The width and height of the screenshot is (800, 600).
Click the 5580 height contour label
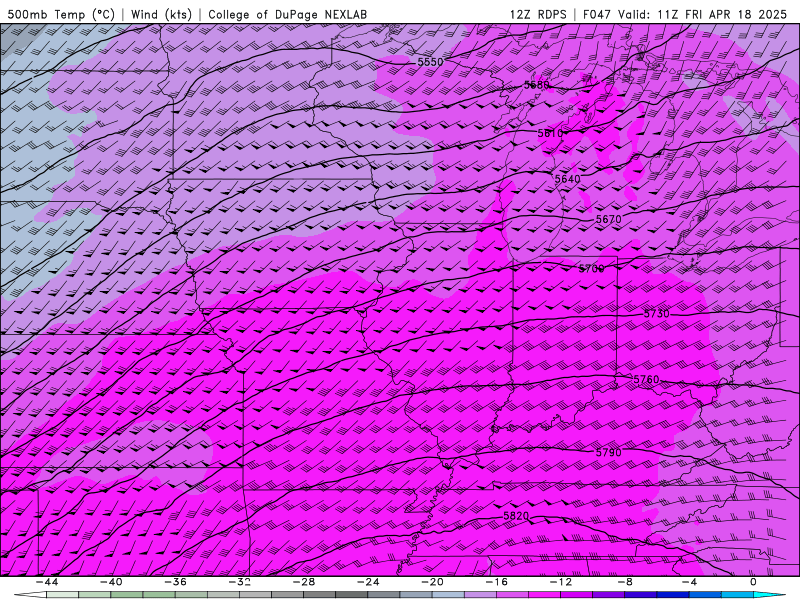(537, 85)
